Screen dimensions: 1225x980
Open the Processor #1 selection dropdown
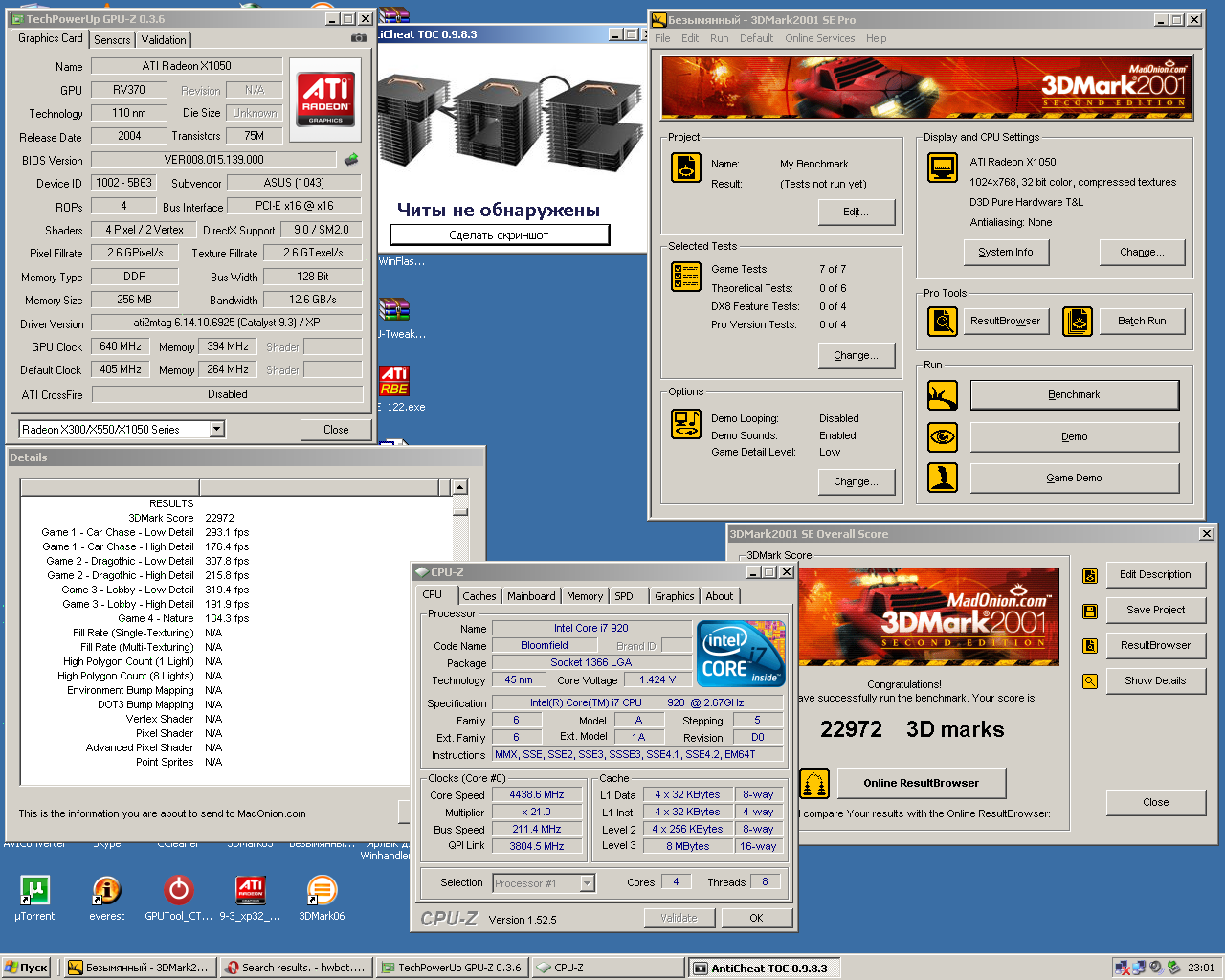(x=588, y=883)
